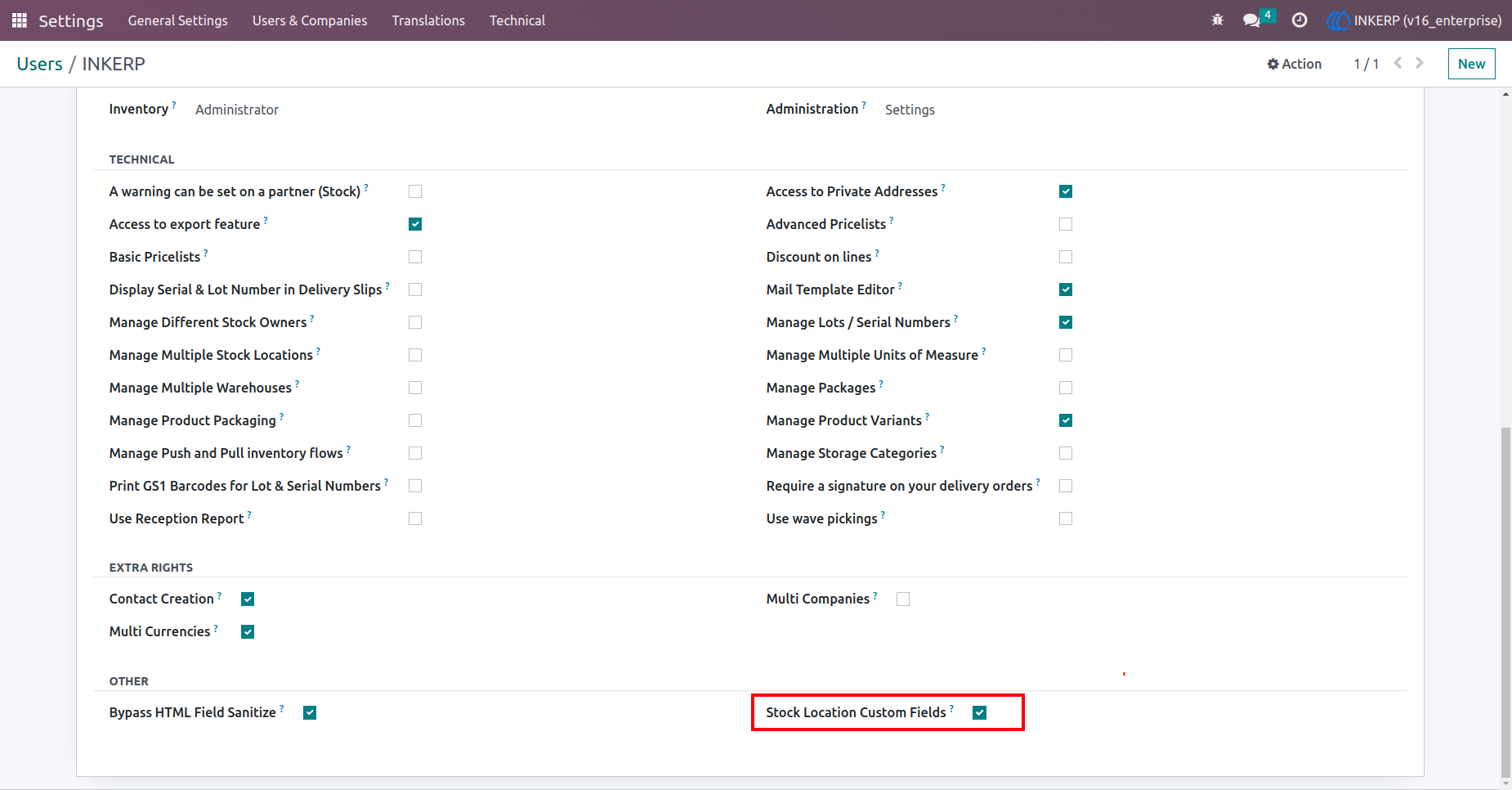Click the 1 / 1 pager counter
This screenshot has height=790, width=1512.
coord(1366,64)
